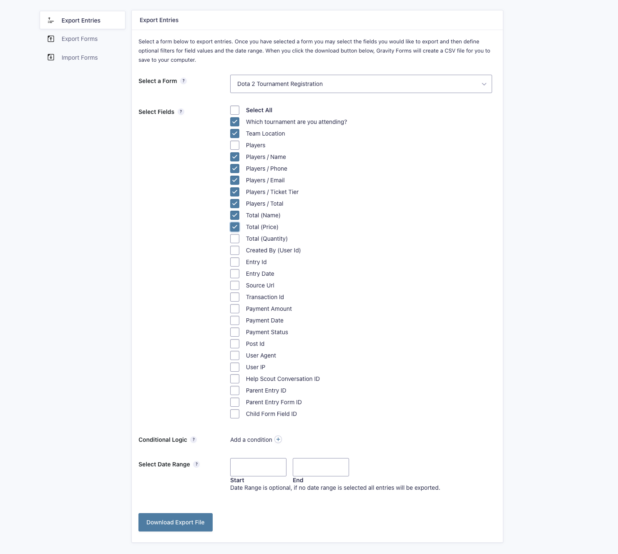Screen dimensions: 618x554
Task: Click the Download Export File button
Action: coord(175,522)
